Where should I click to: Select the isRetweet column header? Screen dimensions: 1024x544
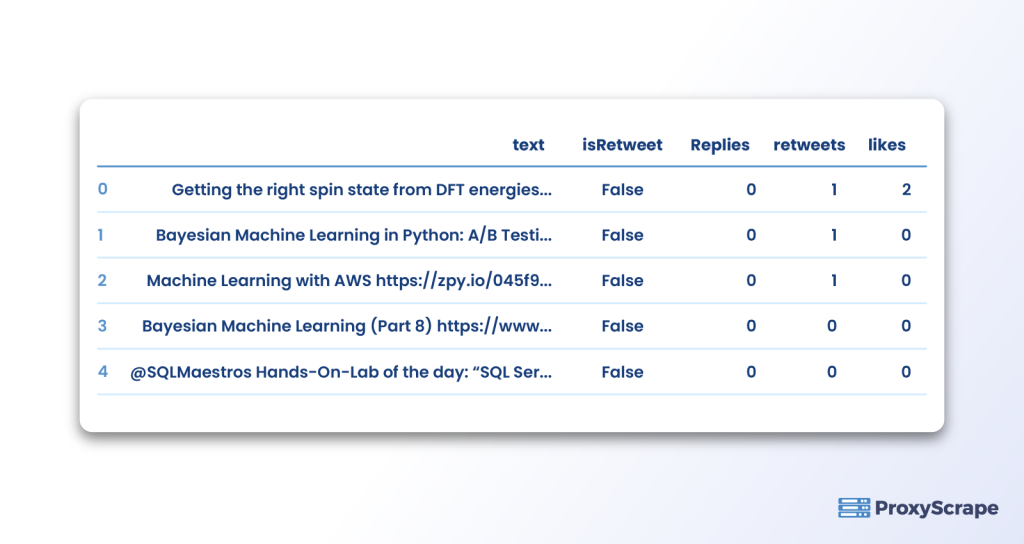tap(622, 144)
